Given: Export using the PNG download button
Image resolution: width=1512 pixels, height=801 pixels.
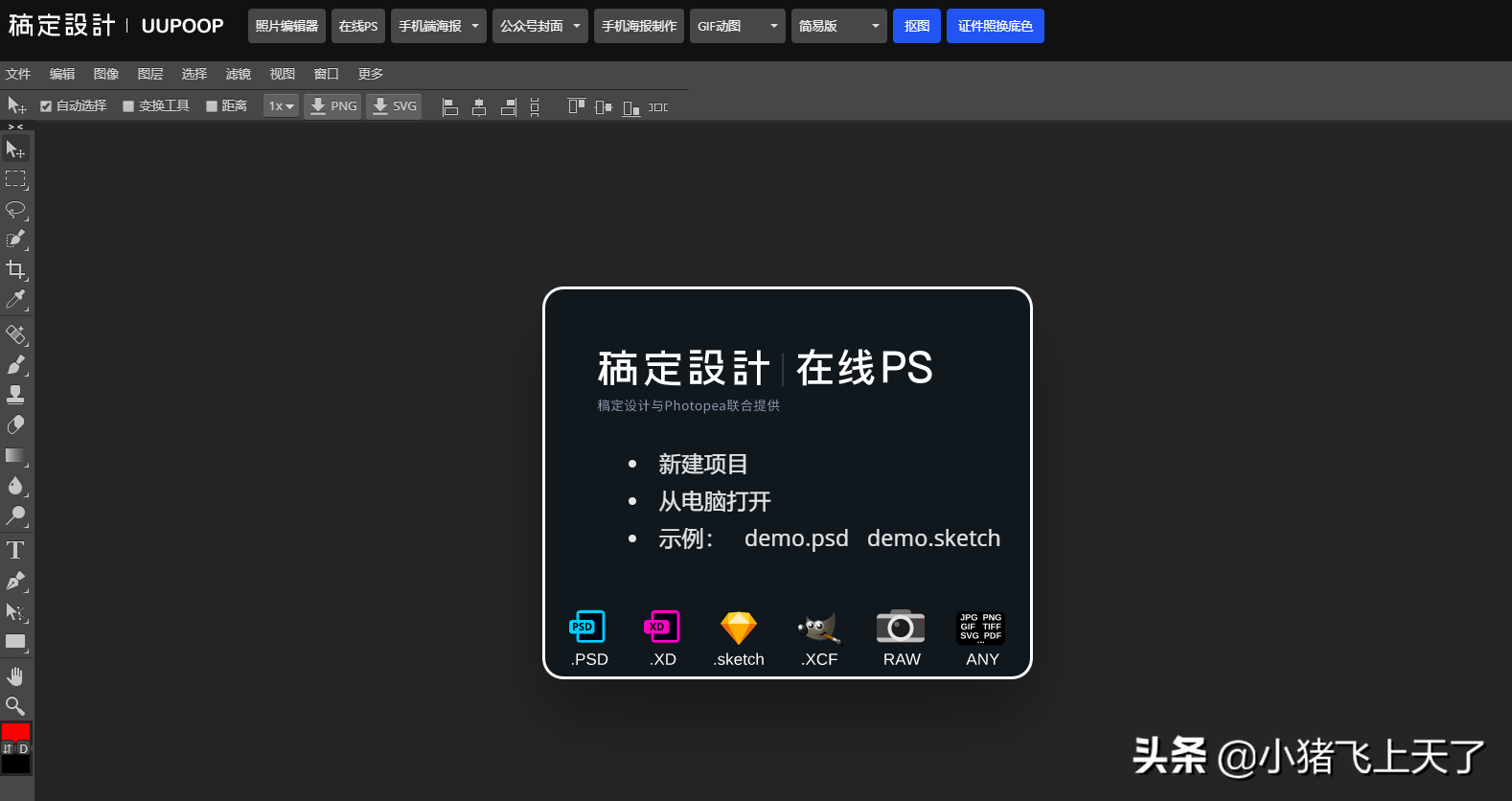Looking at the screenshot, I should point(332,106).
